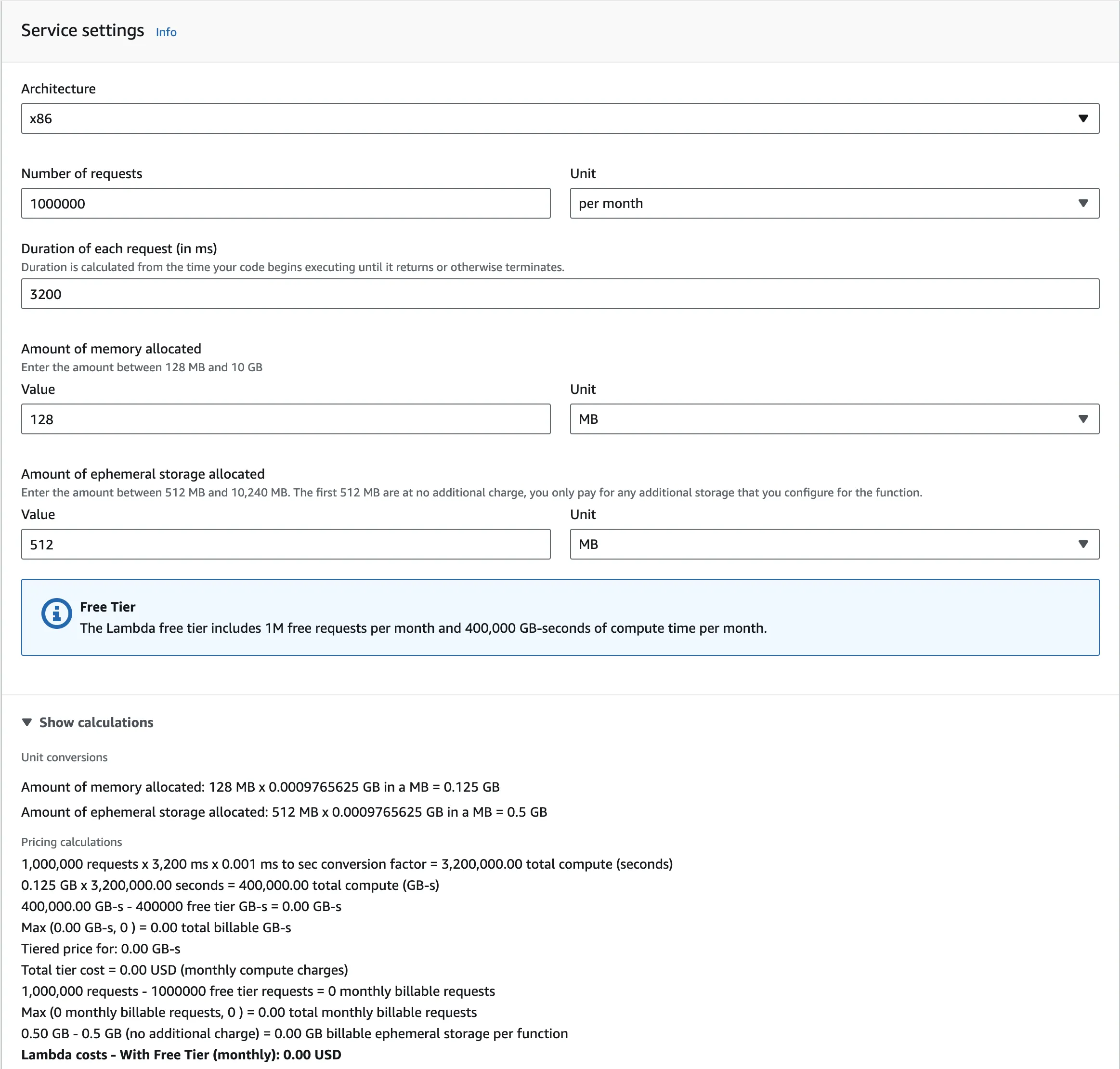Select the memory Value input showing 128

coord(285,419)
